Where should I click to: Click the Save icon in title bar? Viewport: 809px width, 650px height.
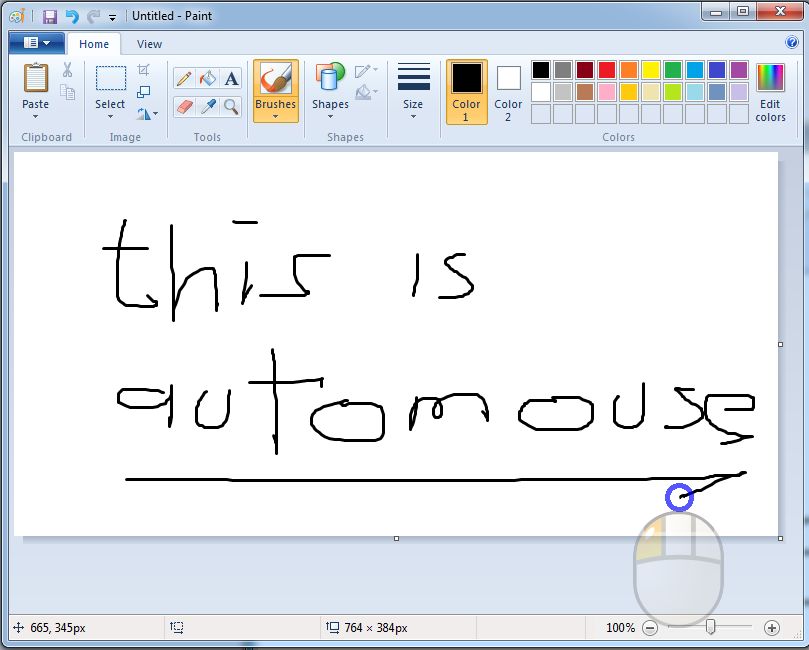[x=49, y=16]
